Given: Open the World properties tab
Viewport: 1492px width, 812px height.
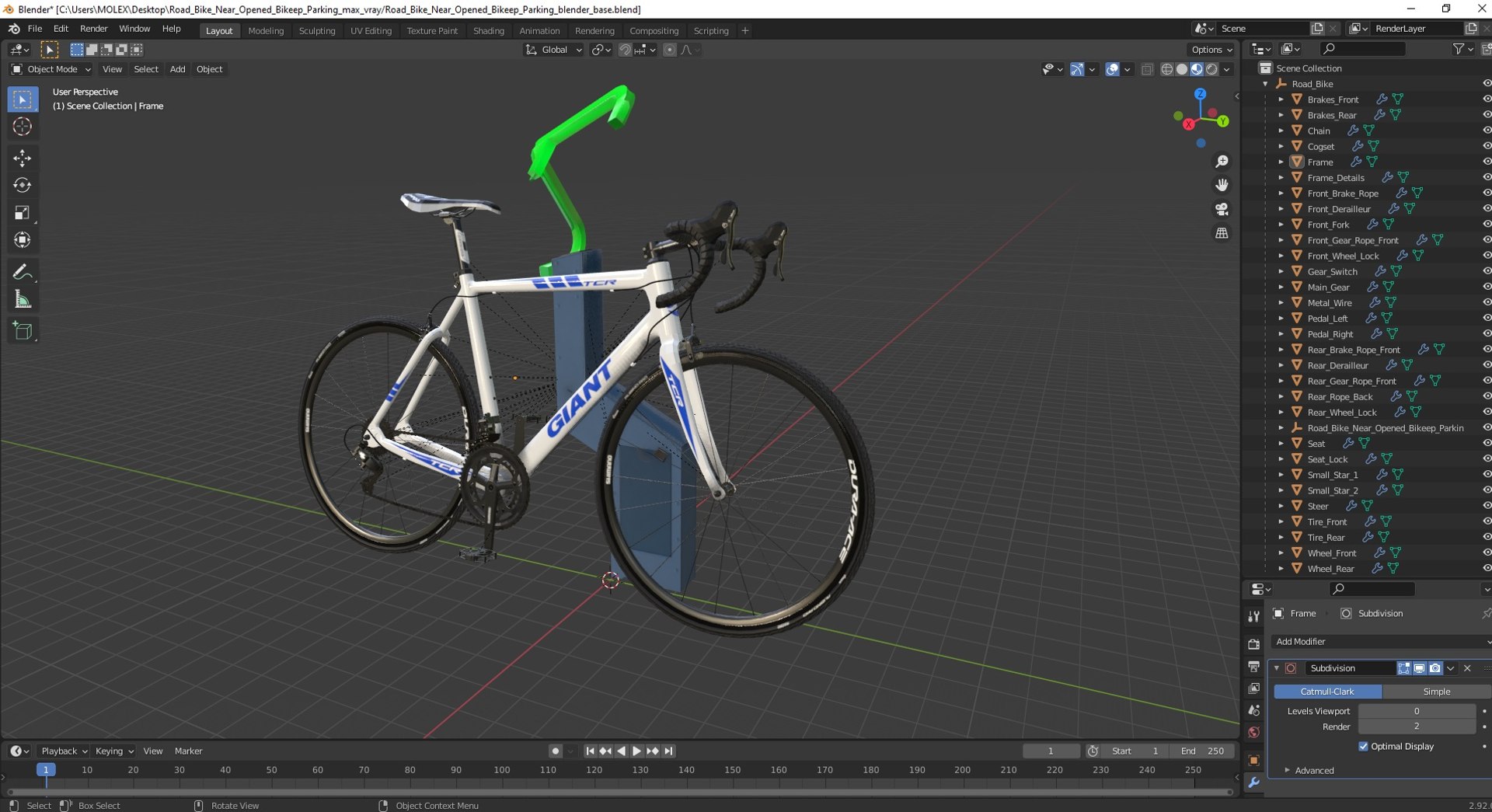Looking at the screenshot, I should (x=1253, y=733).
